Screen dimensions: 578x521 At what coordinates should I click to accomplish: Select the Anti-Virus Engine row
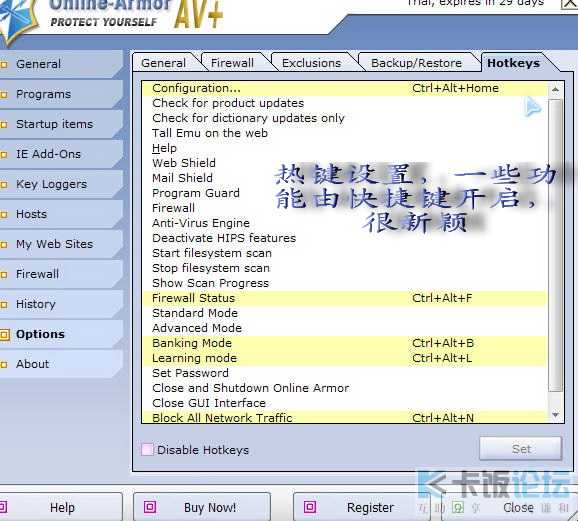point(345,223)
